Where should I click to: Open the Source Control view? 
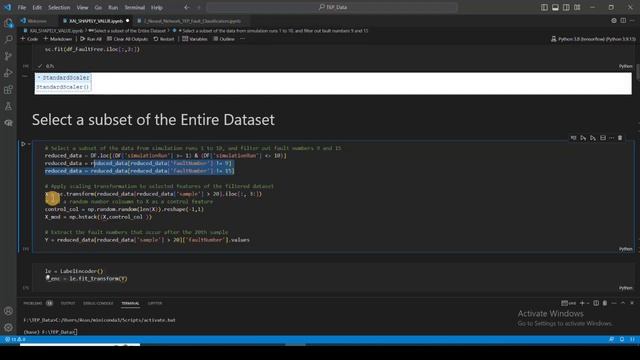(x=8, y=56)
